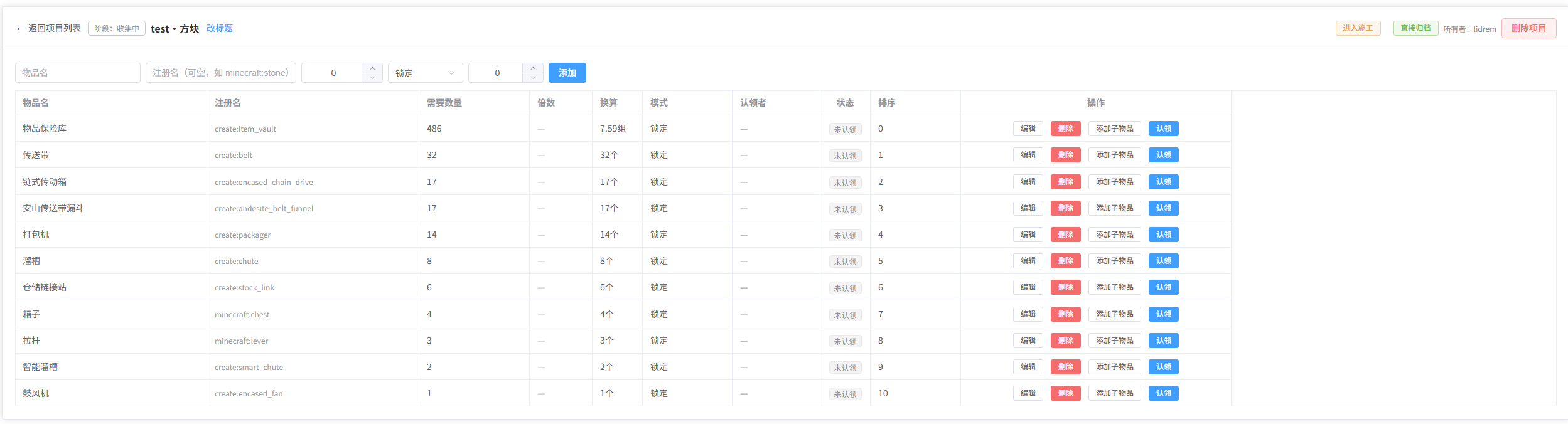Claim the 打包机 item

(x=1164, y=235)
